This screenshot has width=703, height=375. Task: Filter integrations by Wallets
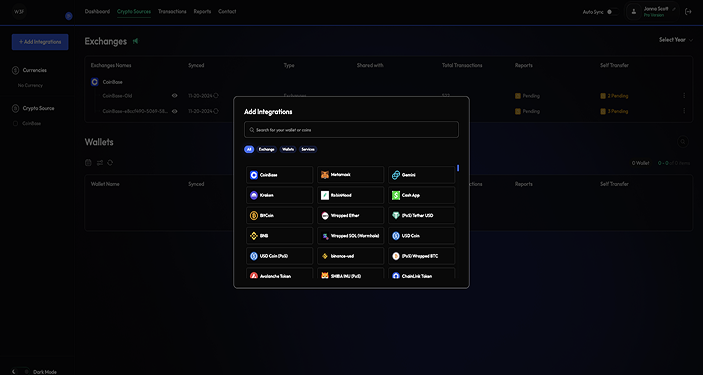[x=288, y=149]
